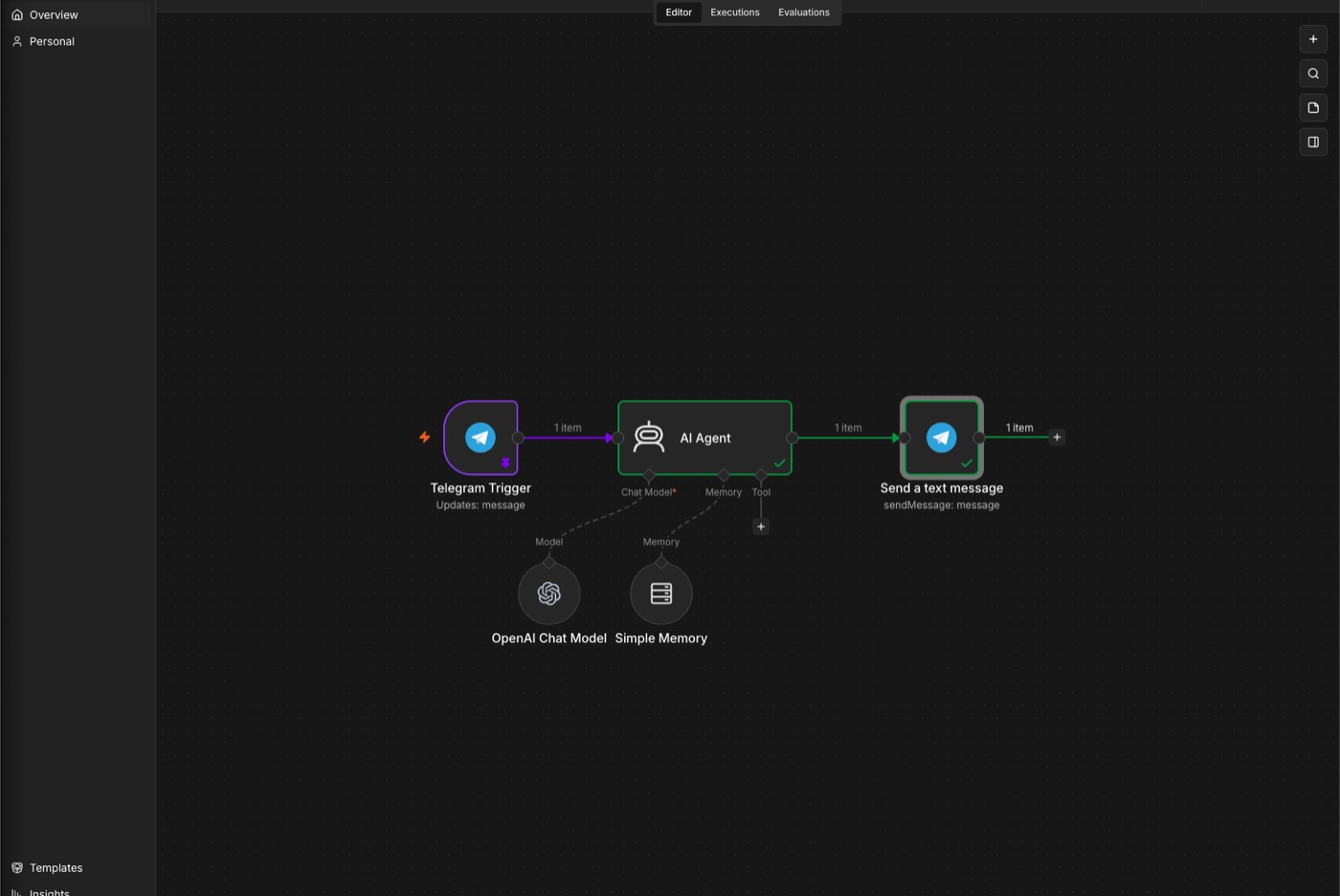
Task: Open the Telegram Trigger node
Action: click(480, 437)
